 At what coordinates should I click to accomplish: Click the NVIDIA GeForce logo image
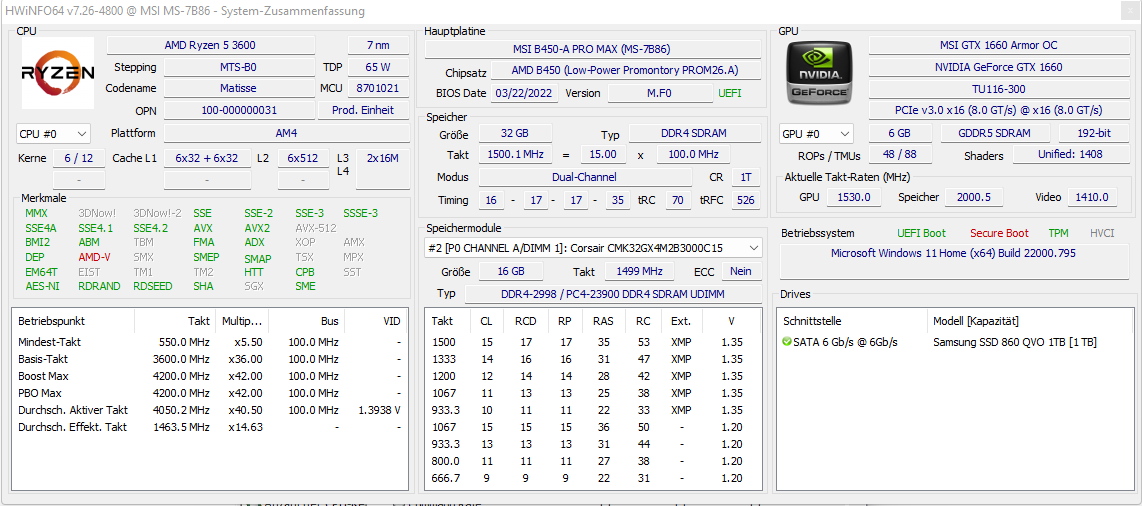(819, 74)
